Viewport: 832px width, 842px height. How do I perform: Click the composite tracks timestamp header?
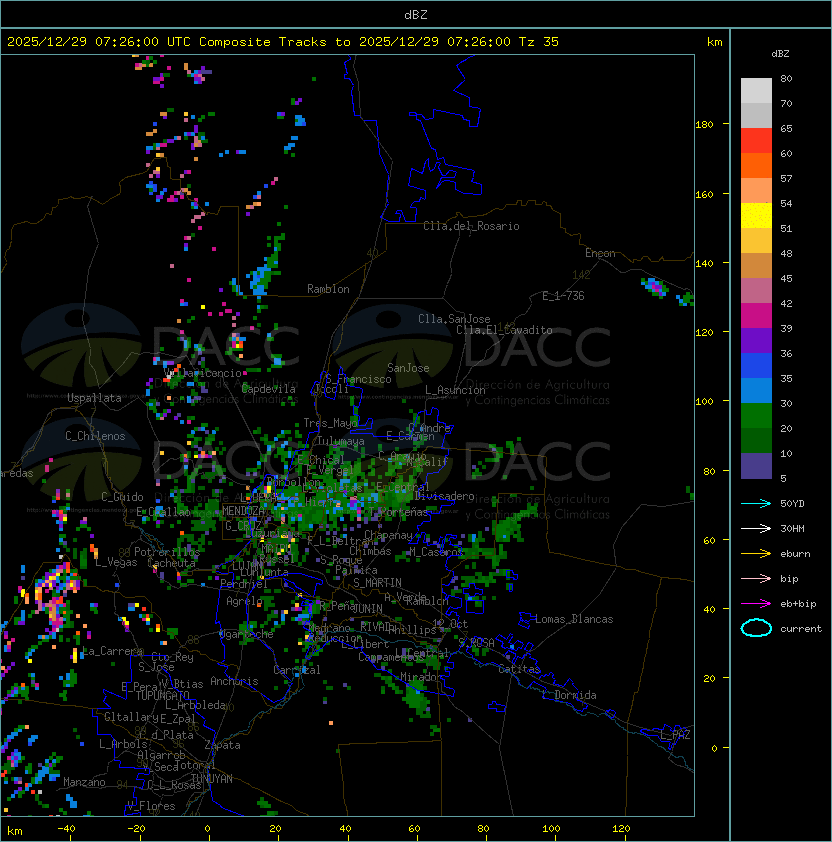point(283,42)
